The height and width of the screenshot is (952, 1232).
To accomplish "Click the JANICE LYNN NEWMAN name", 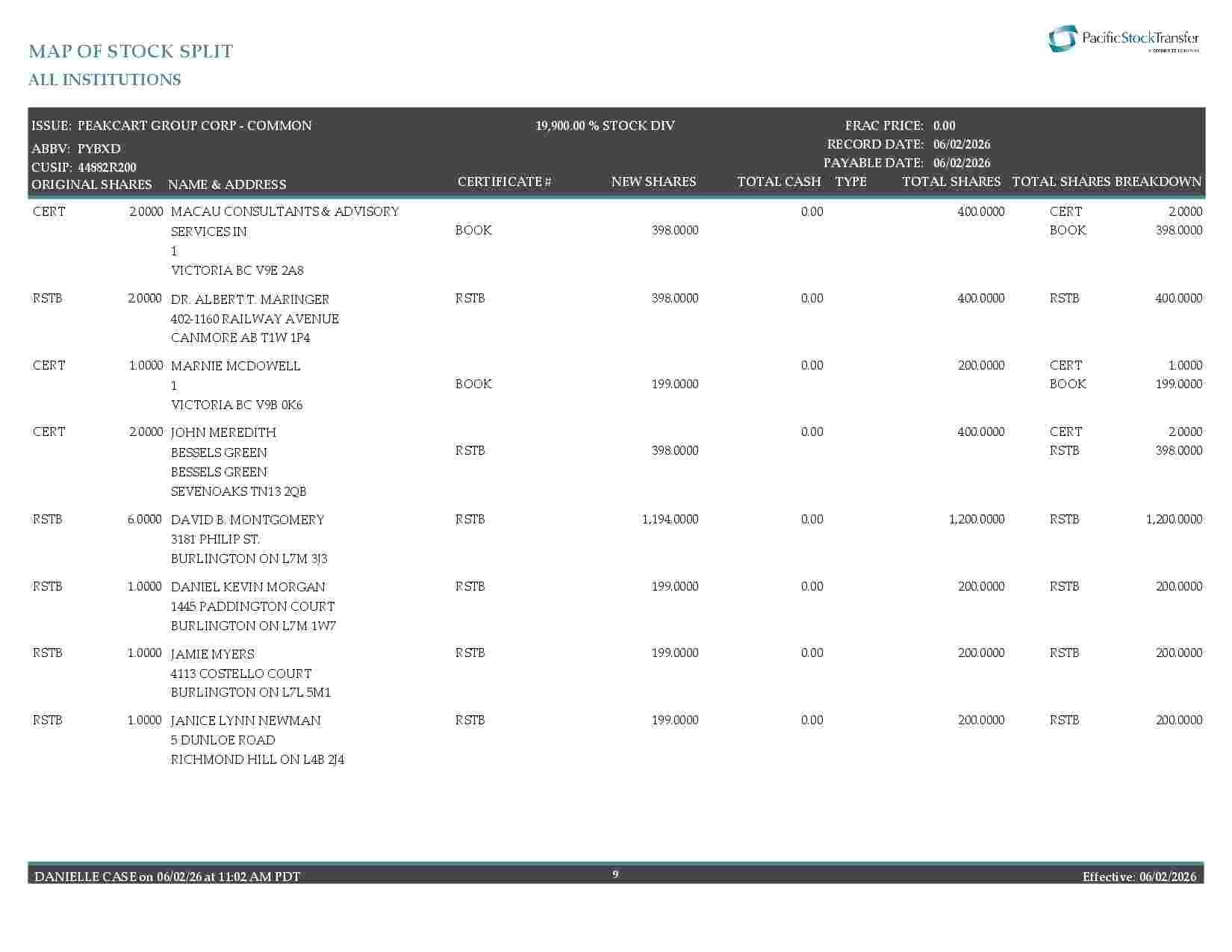I will (246, 721).
